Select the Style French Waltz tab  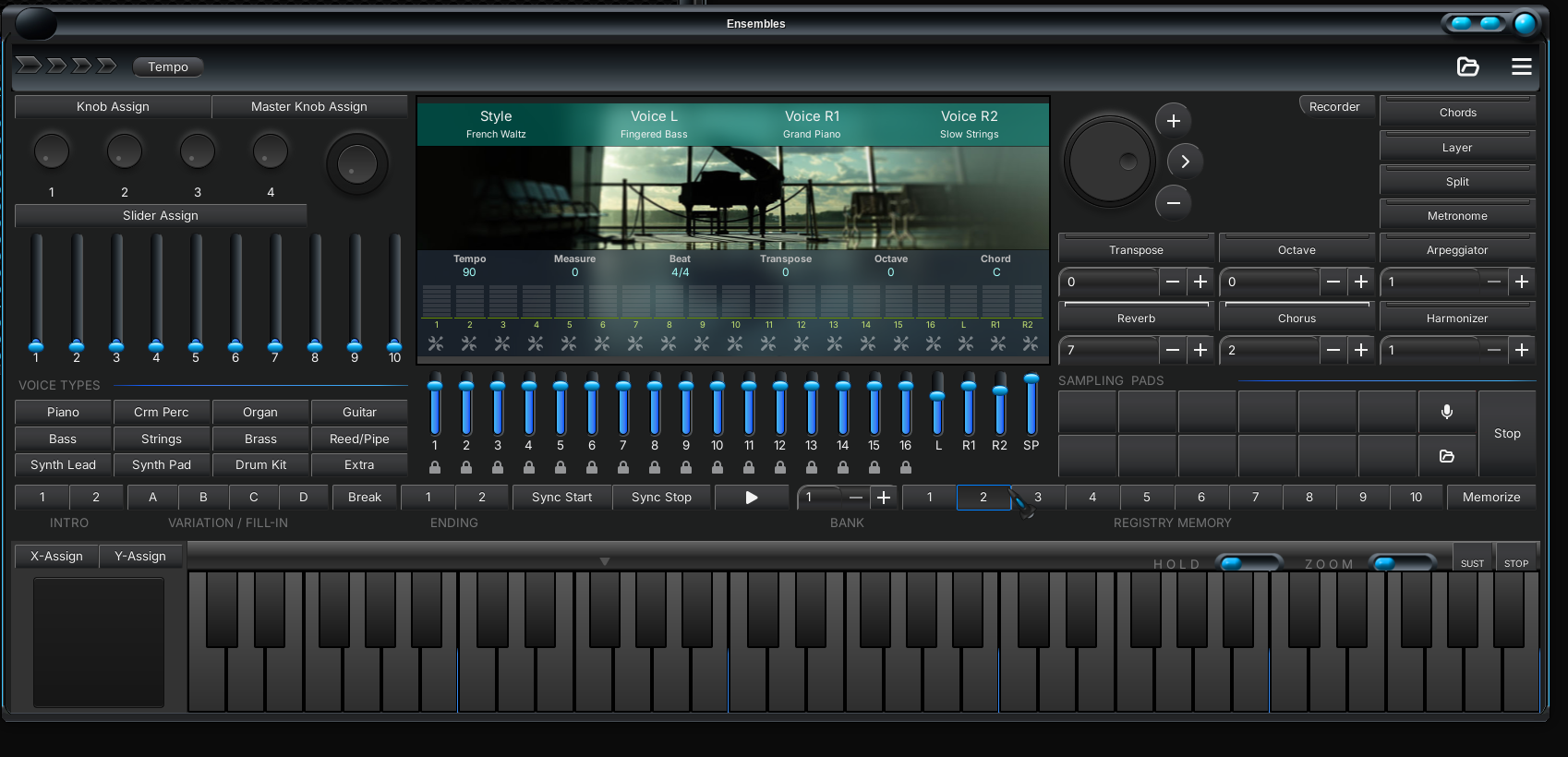(x=496, y=124)
